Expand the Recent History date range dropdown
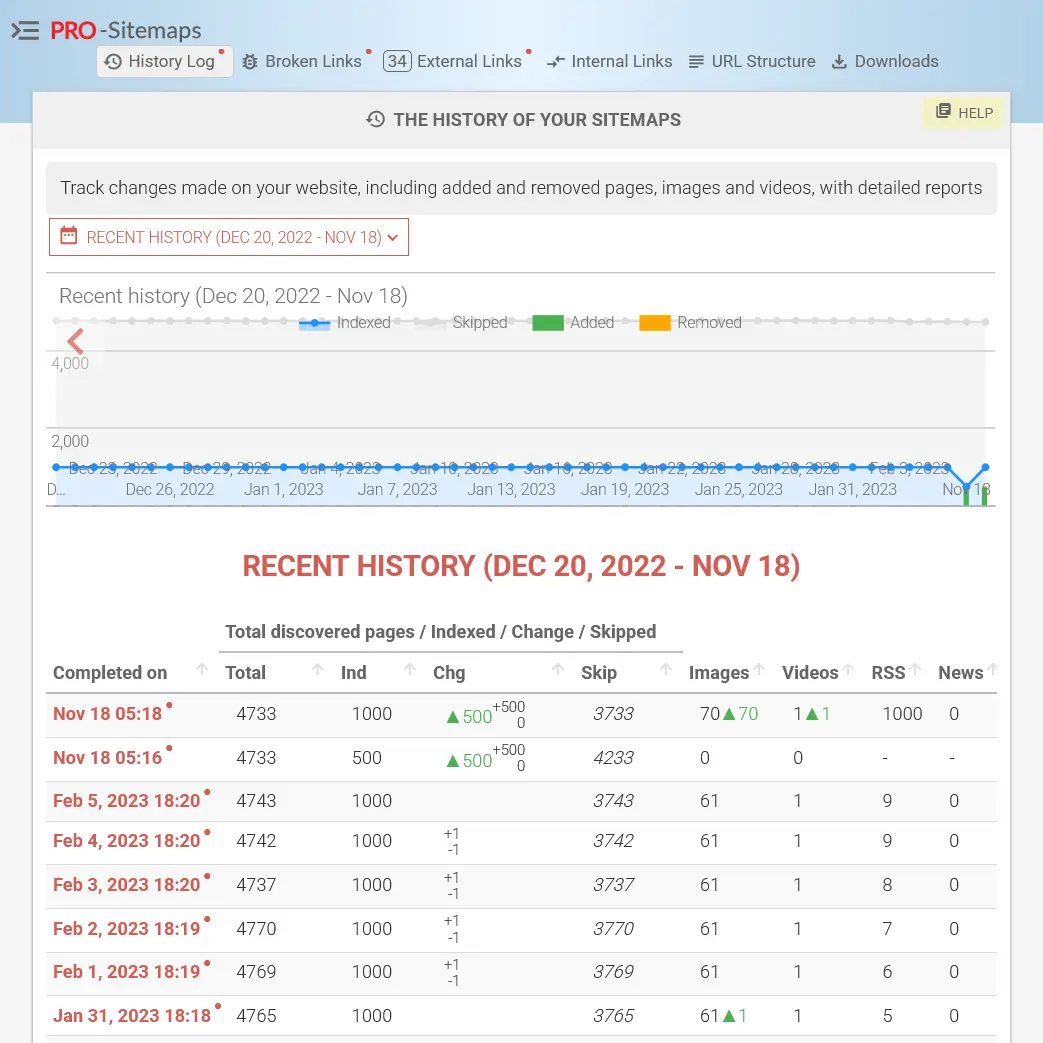Screen dimensions: 1043x1043 click(229, 237)
